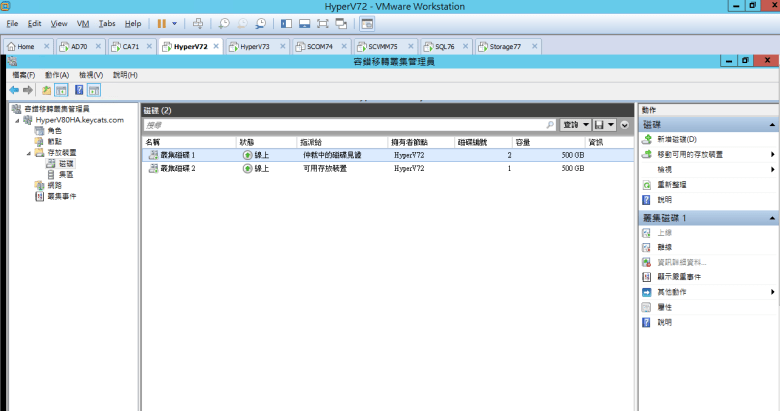Expand the 其他動作 submenu arrow
This screenshot has height=411, width=780.
773,291
